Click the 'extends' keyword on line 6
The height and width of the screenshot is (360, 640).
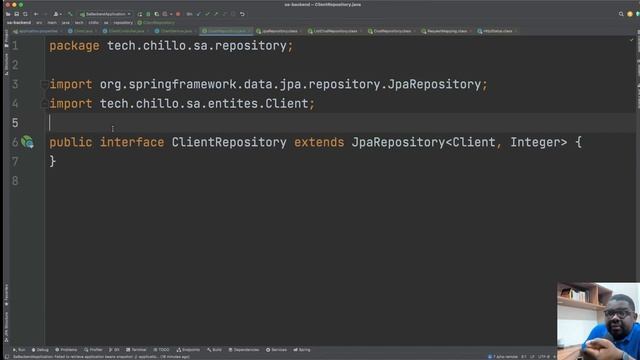click(x=319, y=142)
